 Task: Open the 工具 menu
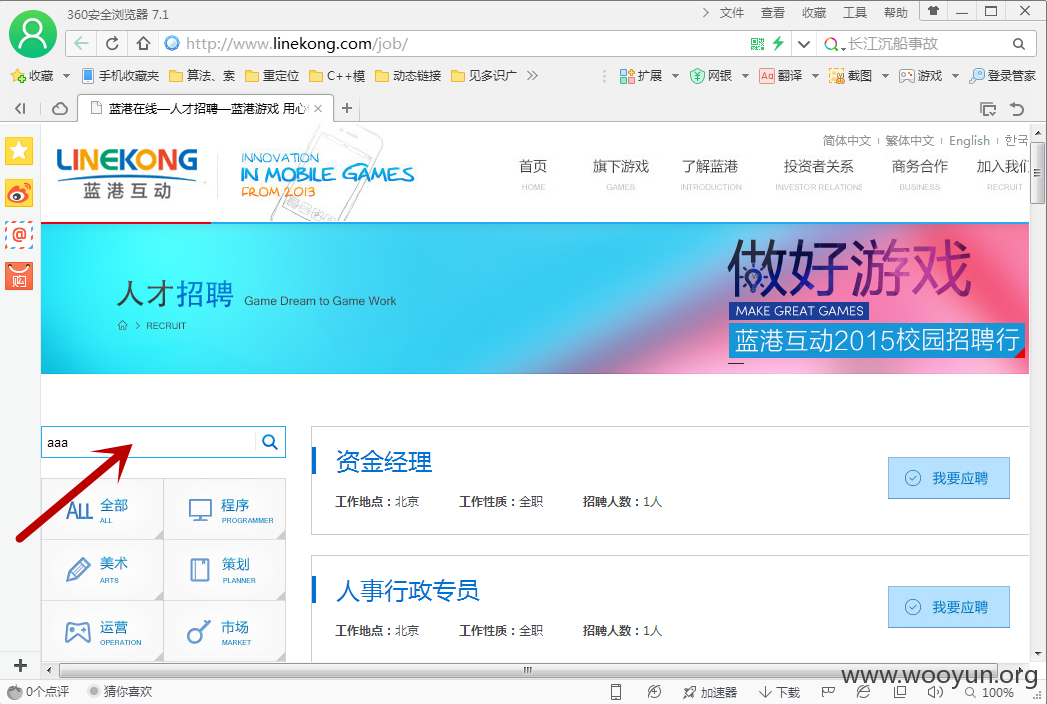click(x=855, y=13)
